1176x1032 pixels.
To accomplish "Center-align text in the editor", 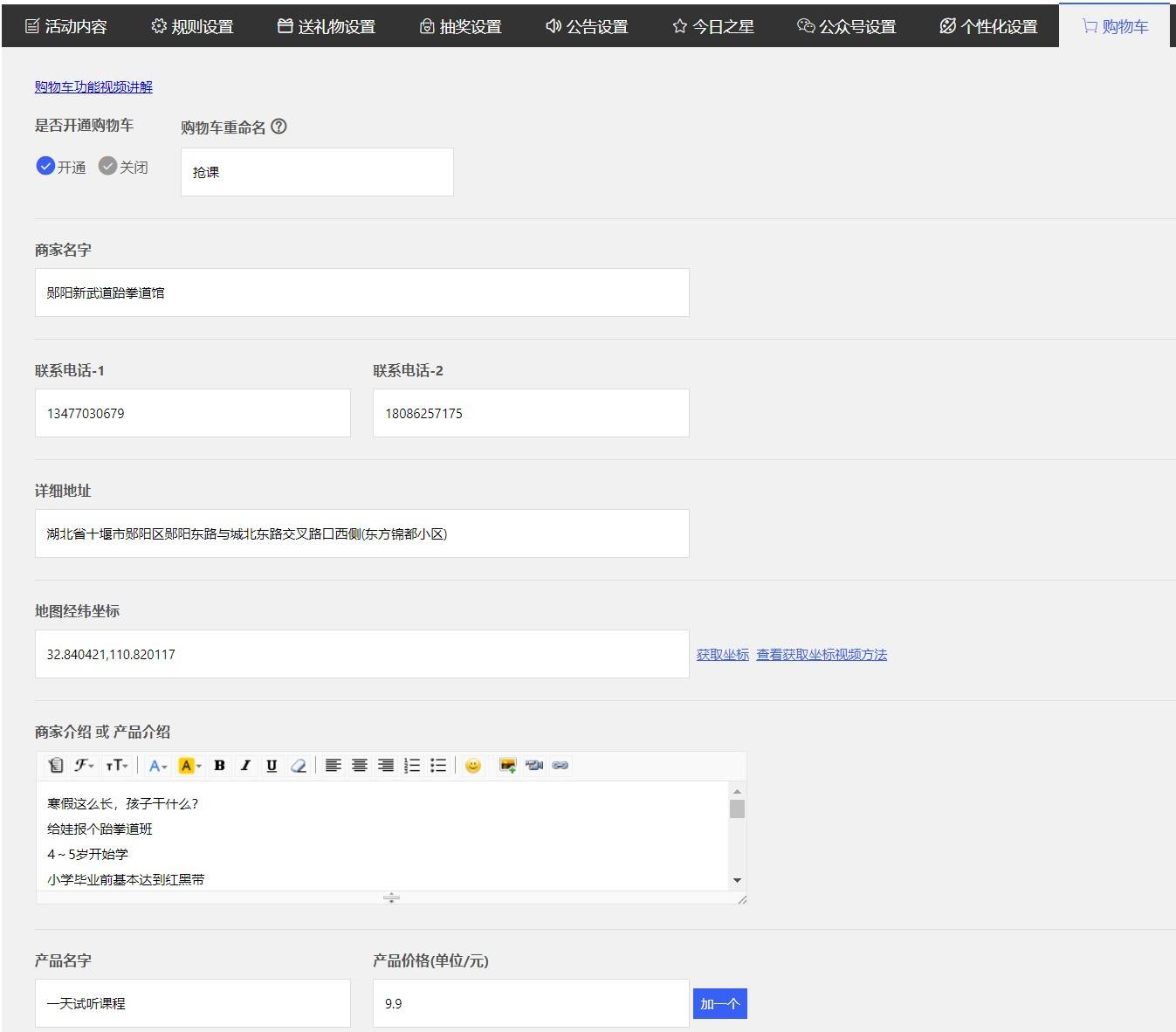I will [359, 766].
